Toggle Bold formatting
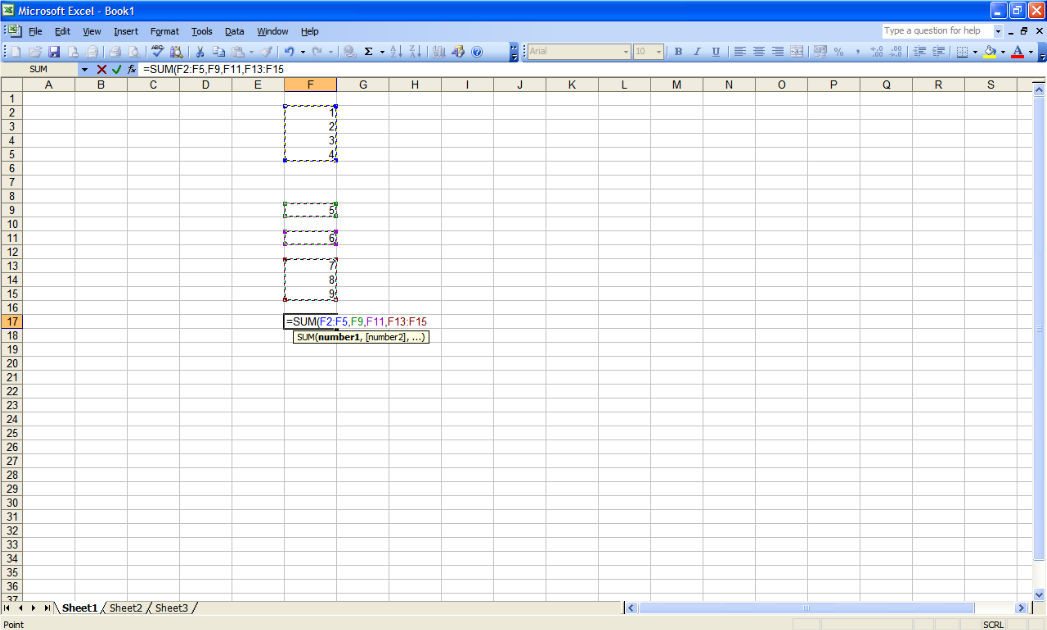The image size is (1047, 630). (x=678, y=51)
